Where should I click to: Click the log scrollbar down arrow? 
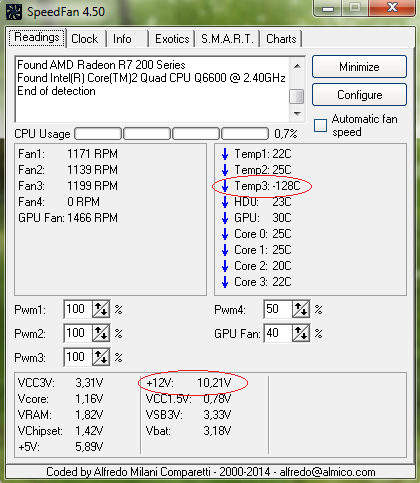[x=297, y=114]
